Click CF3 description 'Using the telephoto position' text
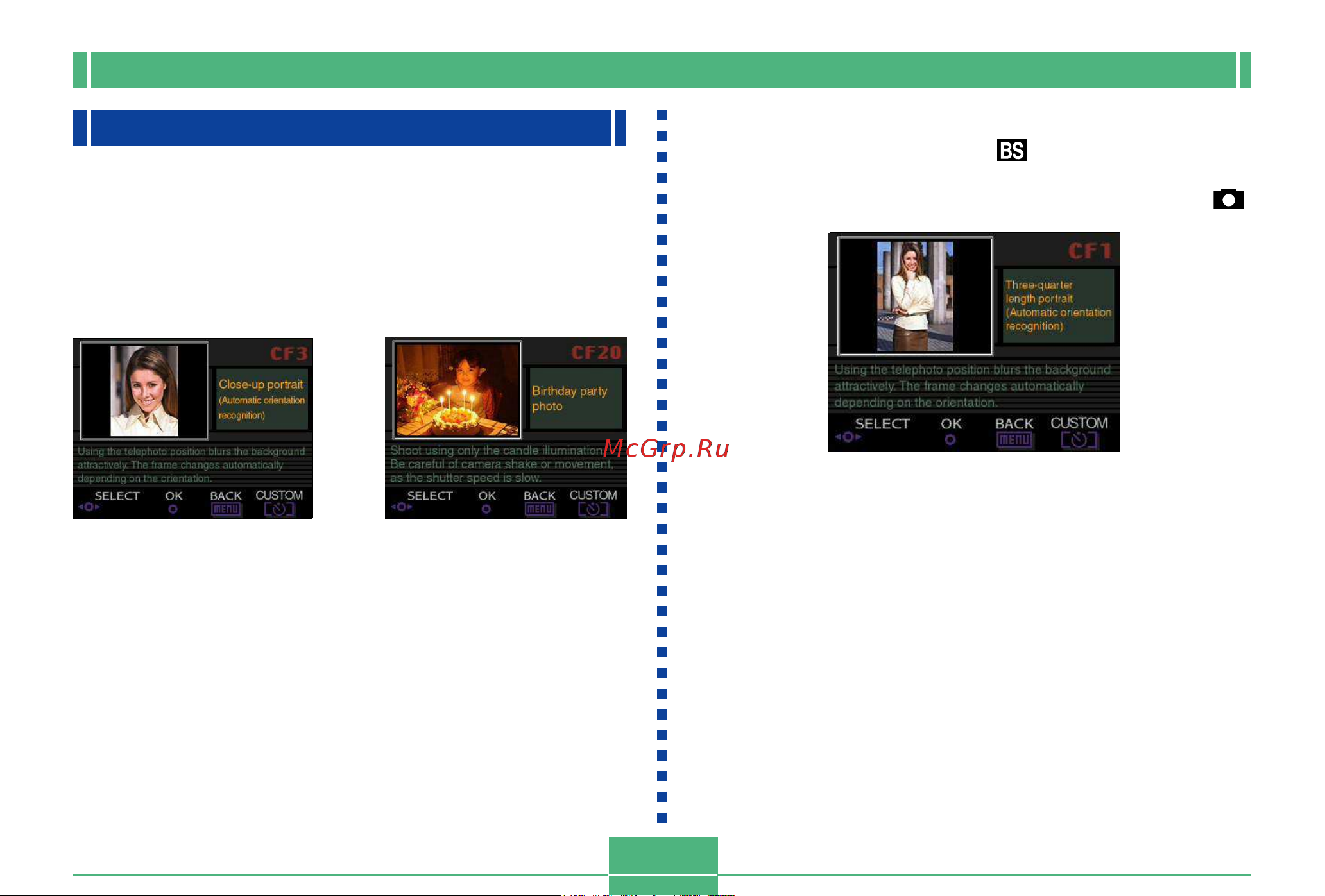This screenshot has width=1325, height=896. 191,452
